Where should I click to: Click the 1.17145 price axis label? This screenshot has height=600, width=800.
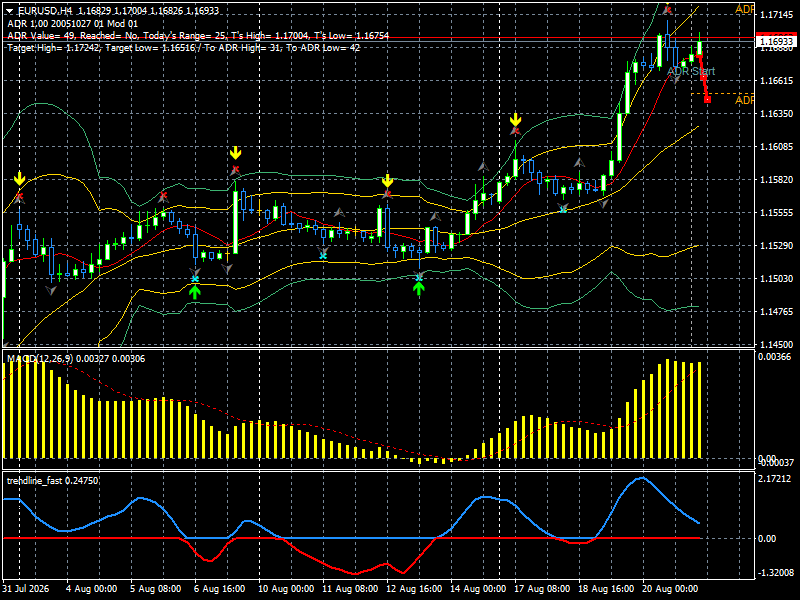[777, 15]
